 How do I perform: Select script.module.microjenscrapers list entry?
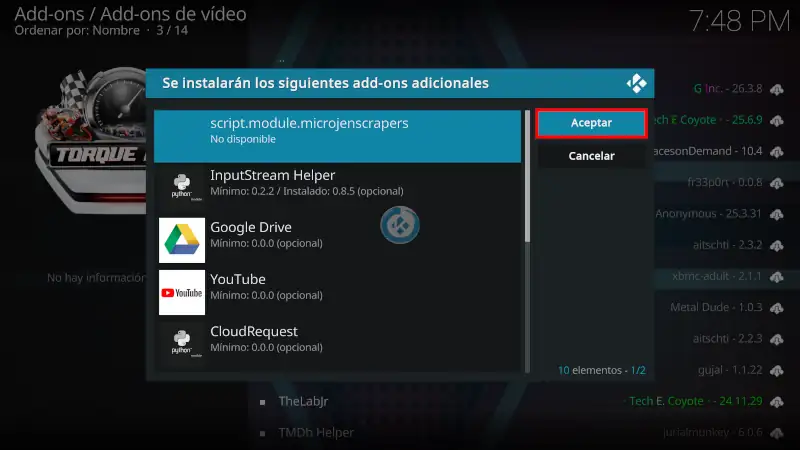click(x=337, y=136)
